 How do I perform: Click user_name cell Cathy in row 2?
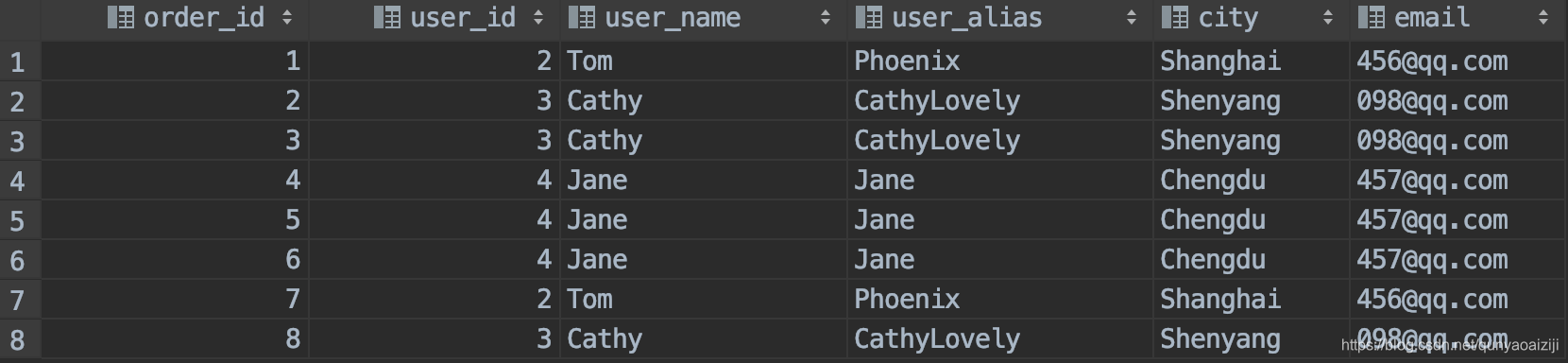click(704, 101)
